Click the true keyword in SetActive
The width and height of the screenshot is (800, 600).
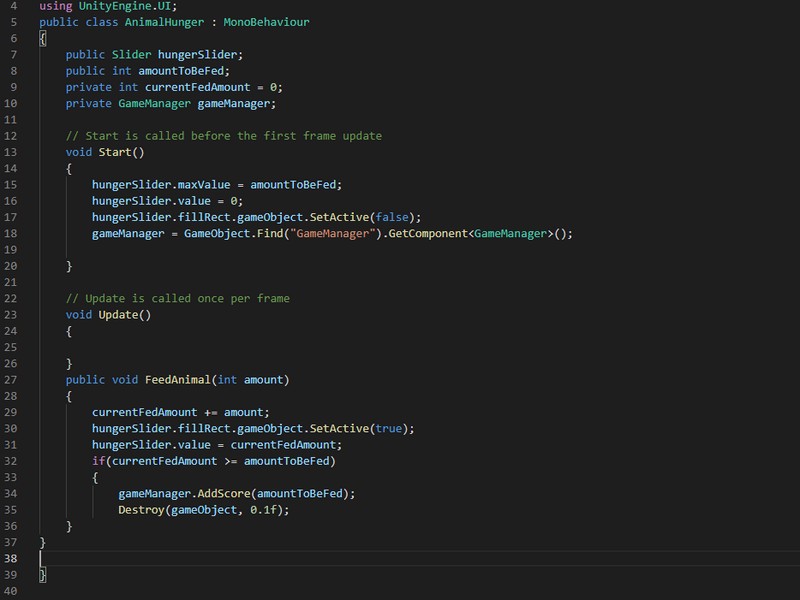click(x=389, y=429)
